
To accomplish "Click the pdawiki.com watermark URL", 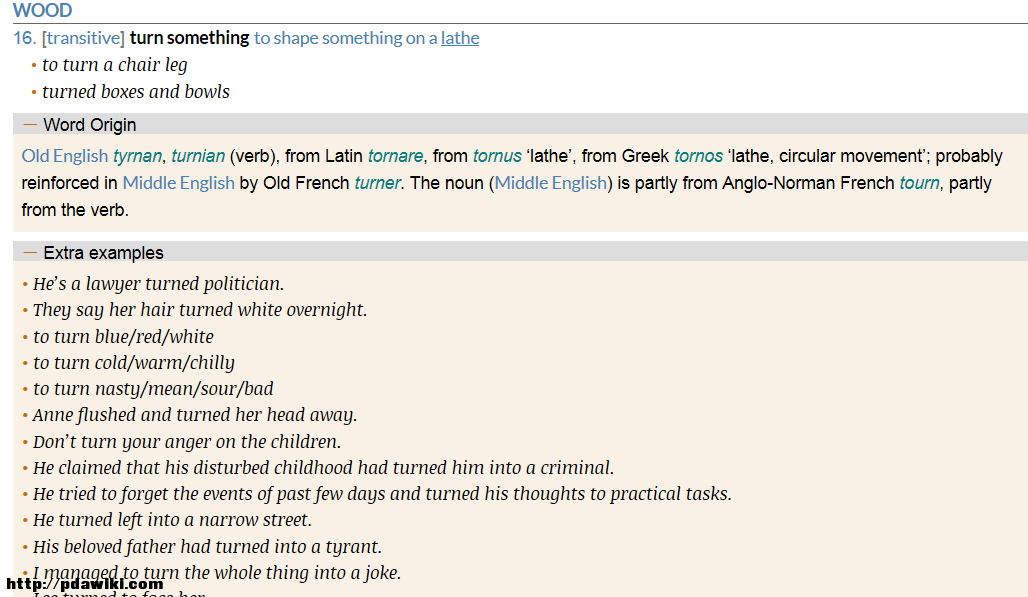I will 85,584.
